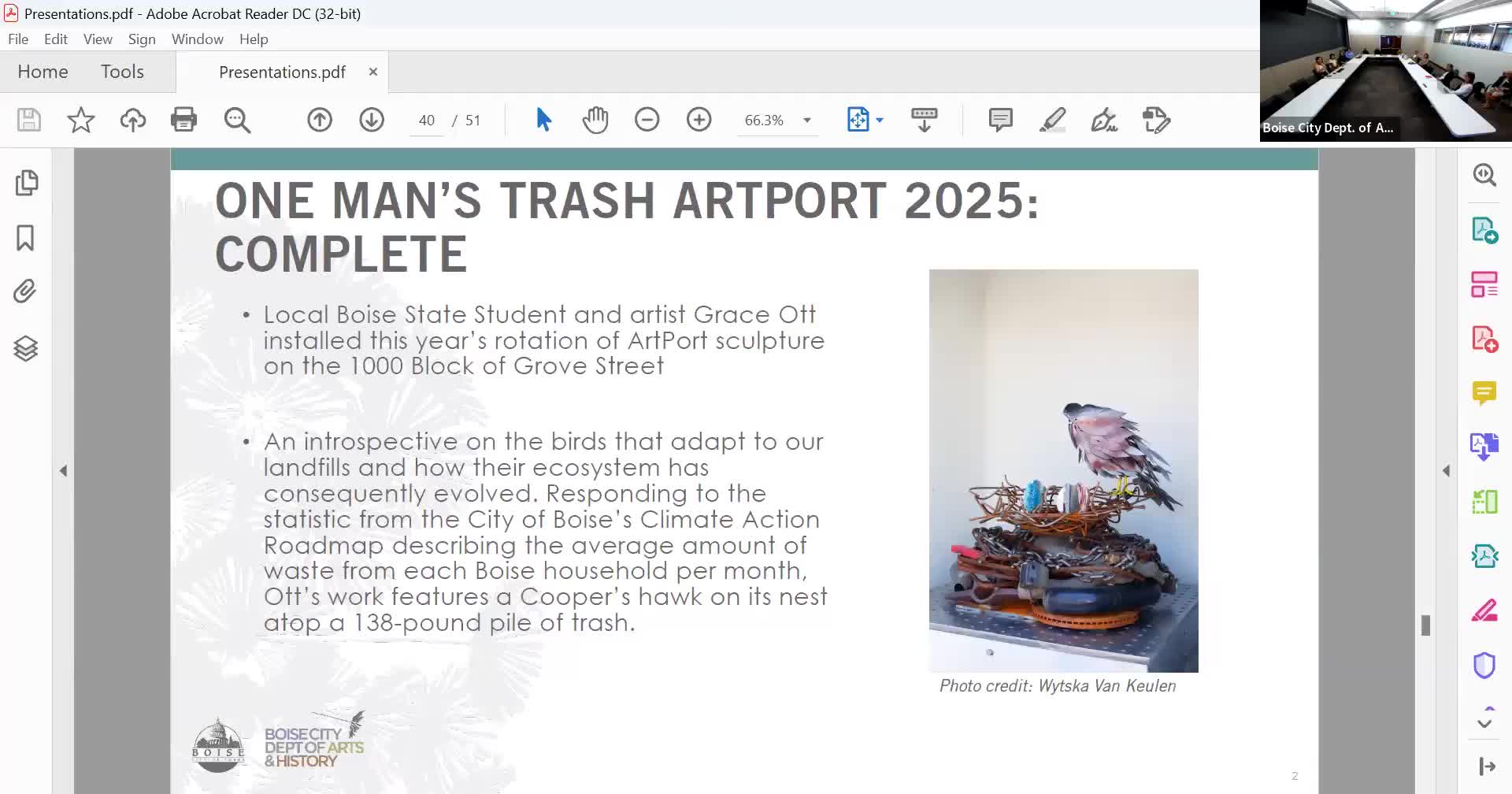The image size is (1512, 794).
Task: Open Fill & Sign tool in right pane
Action: 1484,610
